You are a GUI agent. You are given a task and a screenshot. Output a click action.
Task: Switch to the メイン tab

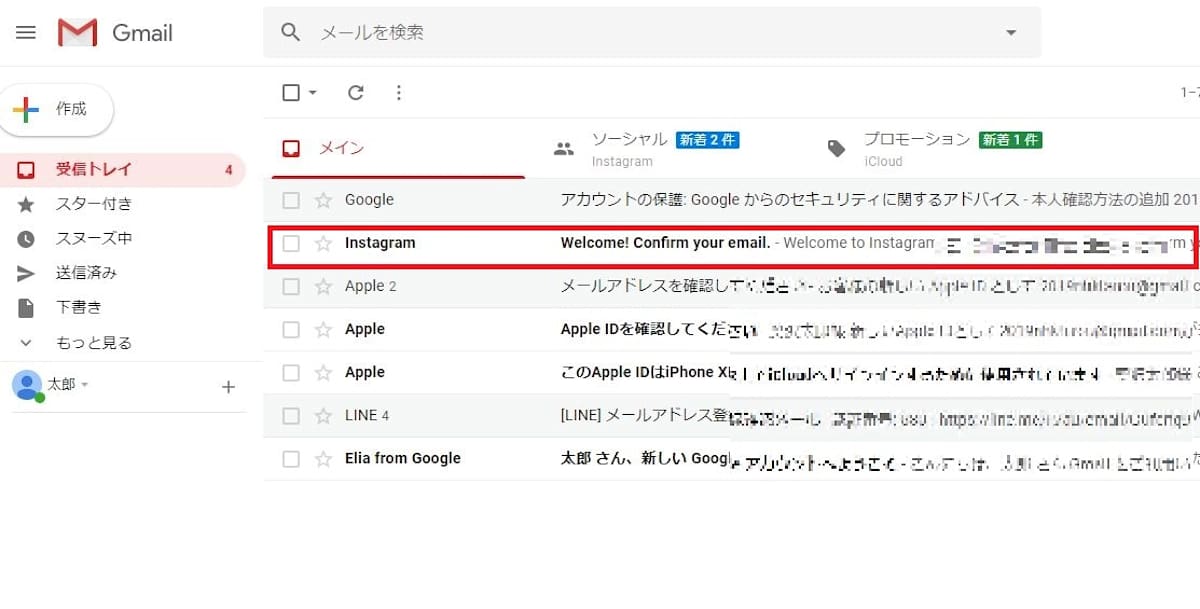coord(398,149)
